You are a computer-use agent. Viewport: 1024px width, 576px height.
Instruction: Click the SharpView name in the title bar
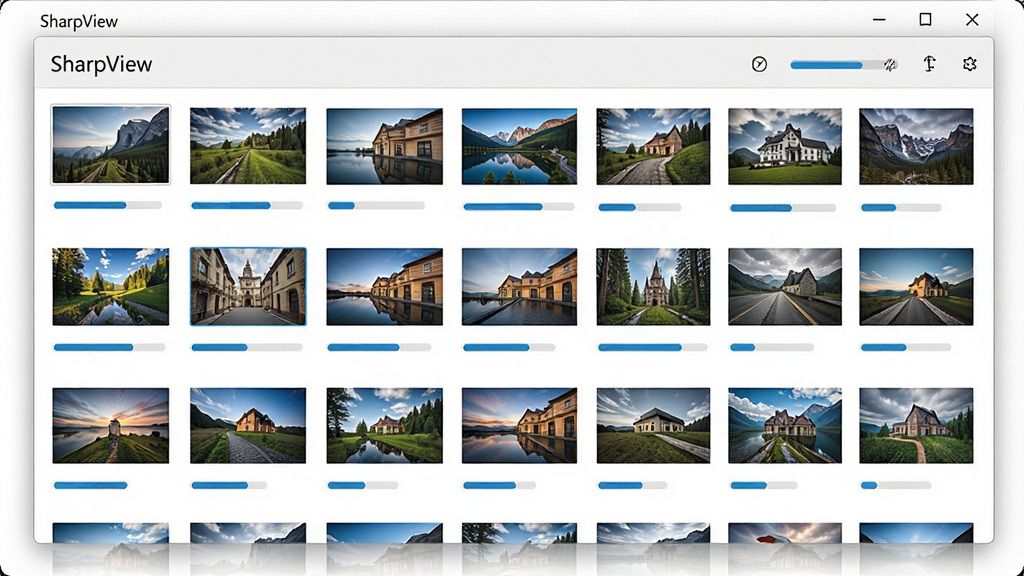click(x=79, y=22)
